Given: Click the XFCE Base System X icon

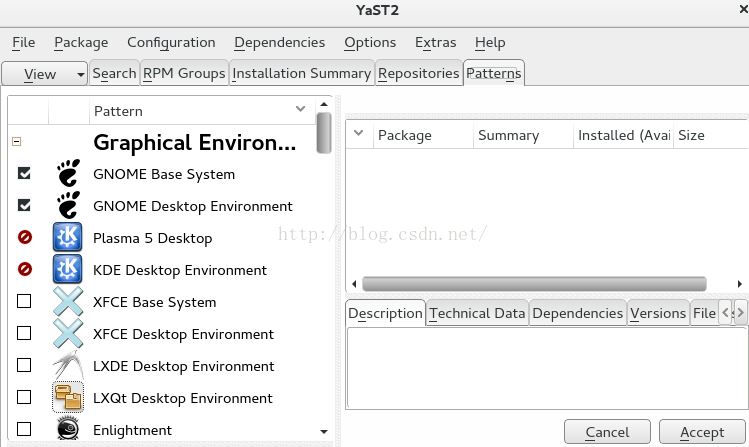Looking at the screenshot, I should 68,301.
